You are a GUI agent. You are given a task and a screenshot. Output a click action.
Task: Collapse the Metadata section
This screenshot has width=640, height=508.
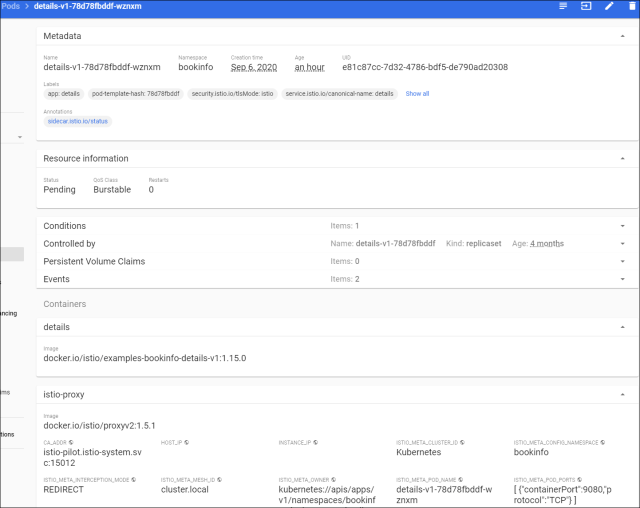pos(622,36)
